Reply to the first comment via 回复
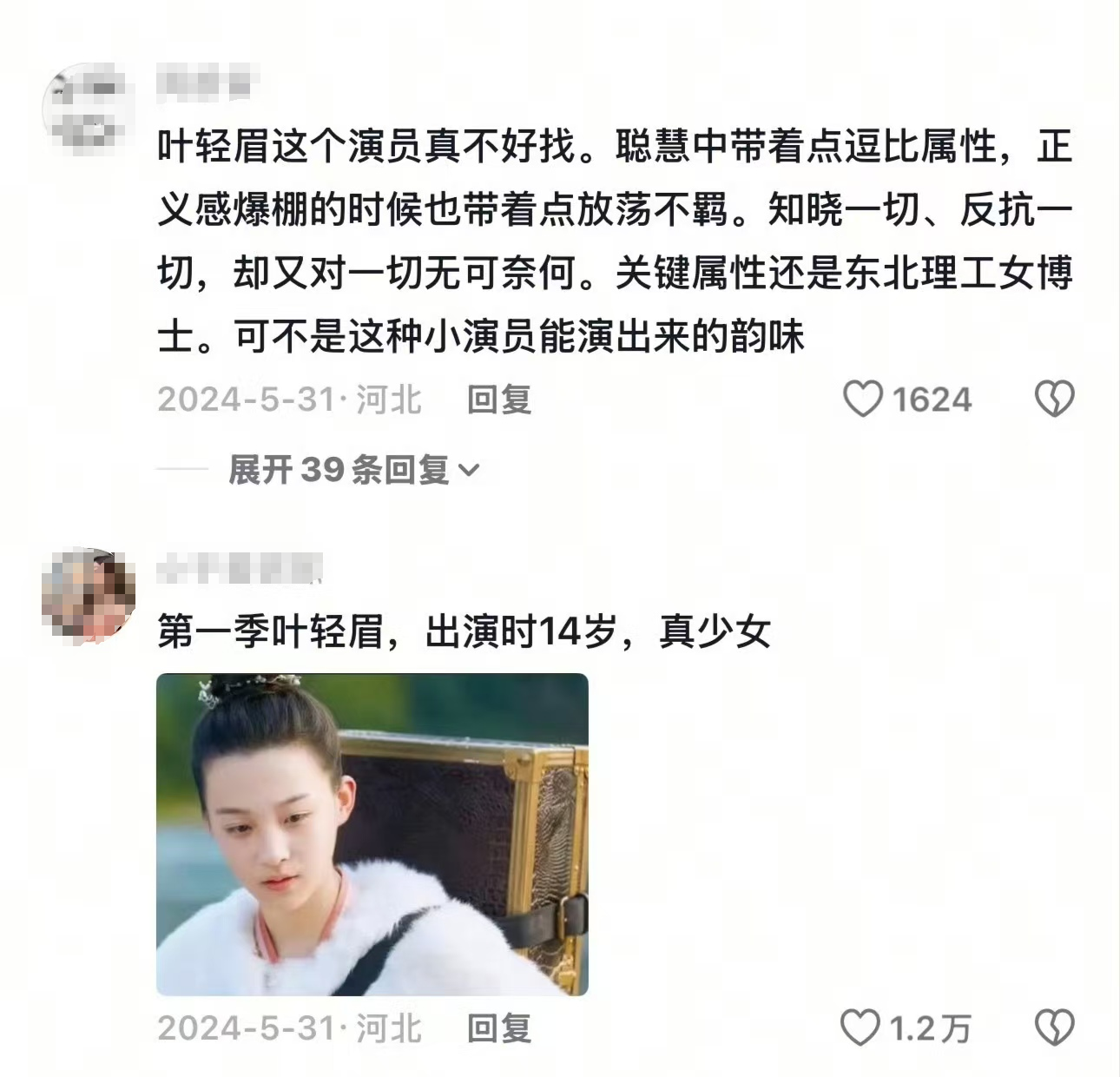The width and height of the screenshot is (1120, 1077). tap(499, 400)
